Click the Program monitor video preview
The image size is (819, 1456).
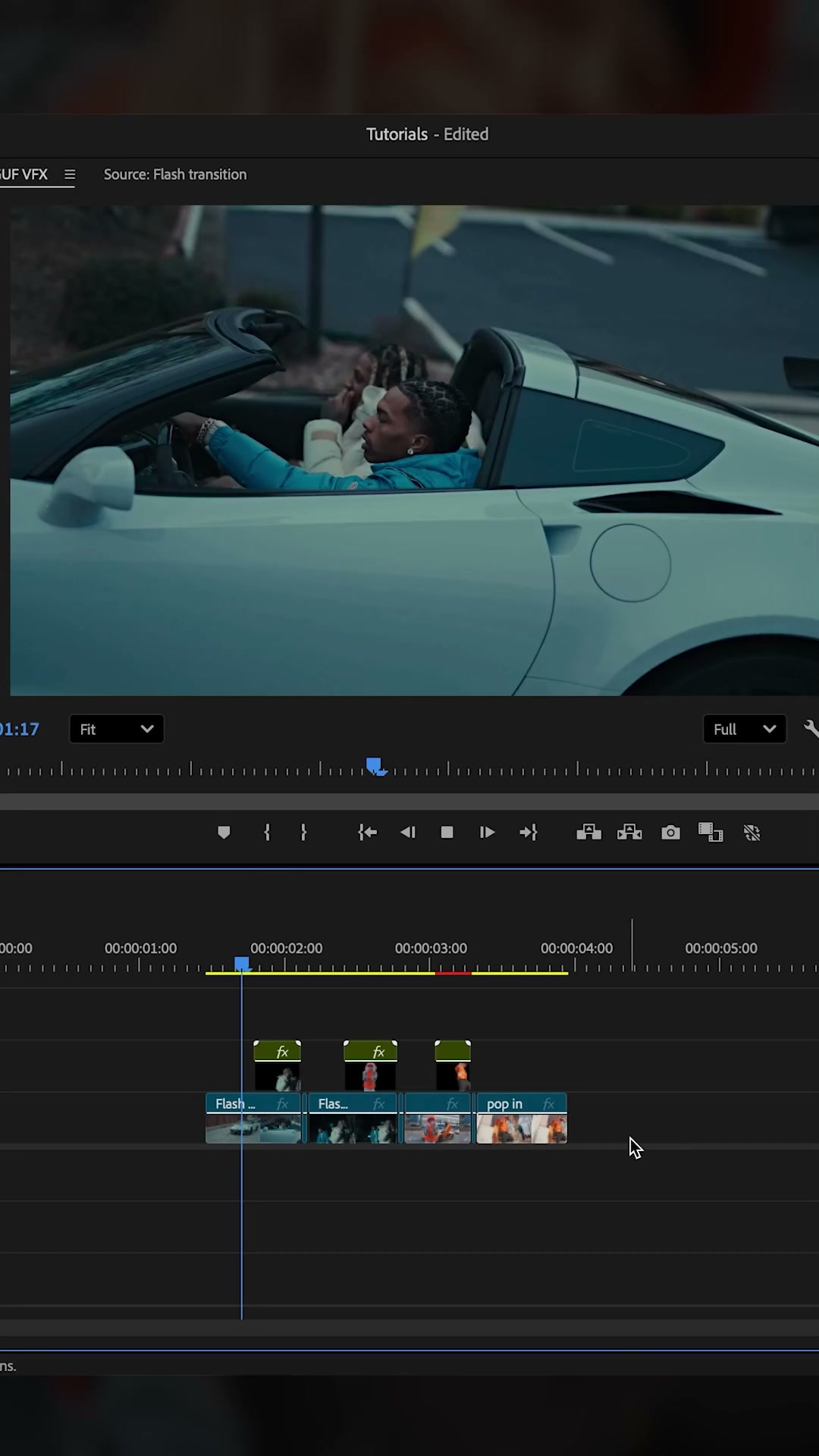[x=414, y=450]
